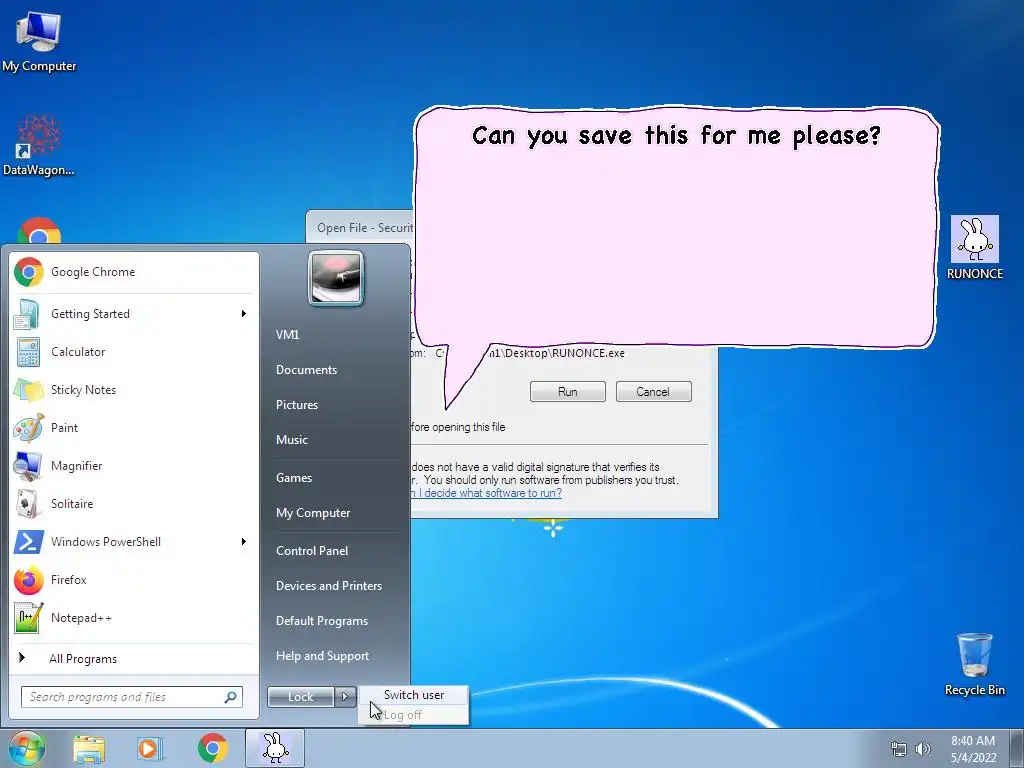The height and width of the screenshot is (768, 1024).
Task: Click the arrow next to Lock button
Action: [345, 697]
